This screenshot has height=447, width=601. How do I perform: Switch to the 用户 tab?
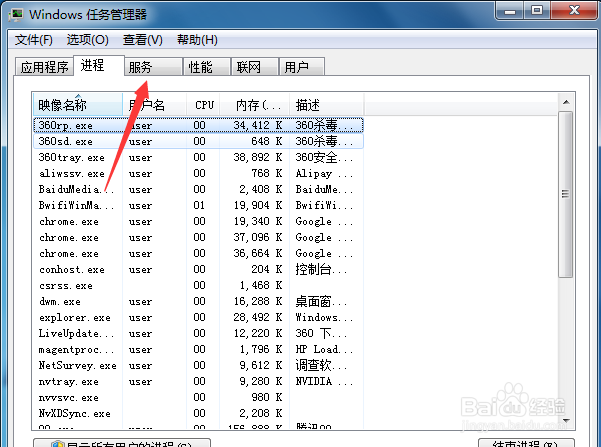click(302, 67)
